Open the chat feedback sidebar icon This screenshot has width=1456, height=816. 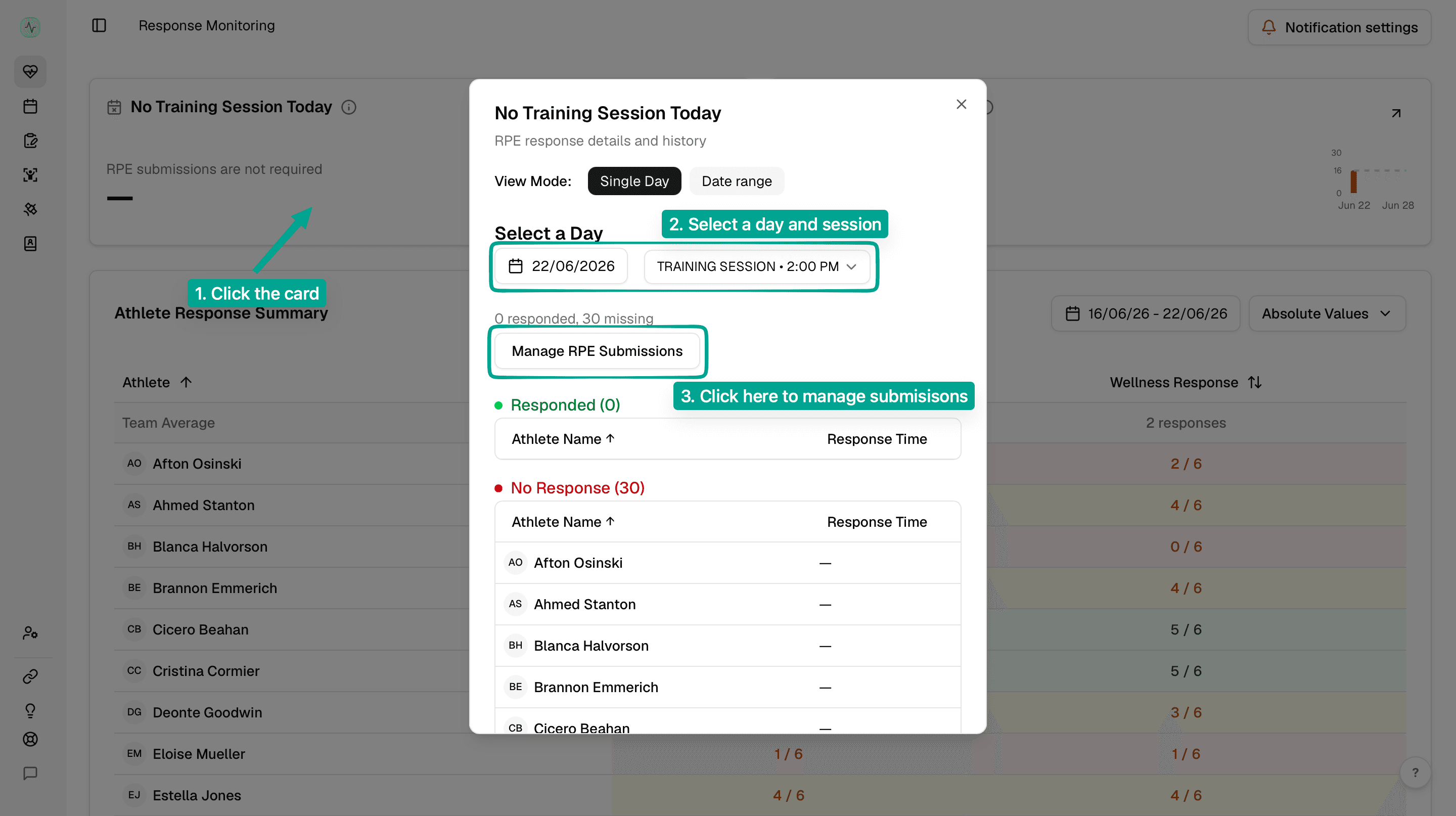(x=30, y=773)
